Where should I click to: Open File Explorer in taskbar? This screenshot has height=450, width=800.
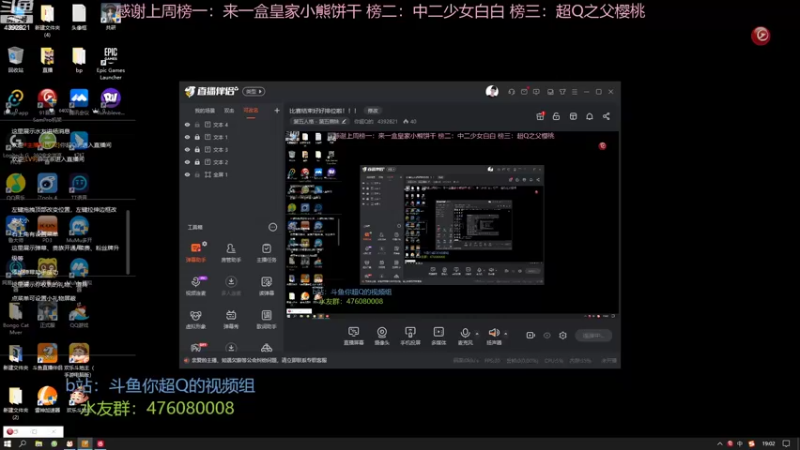[38, 444]
